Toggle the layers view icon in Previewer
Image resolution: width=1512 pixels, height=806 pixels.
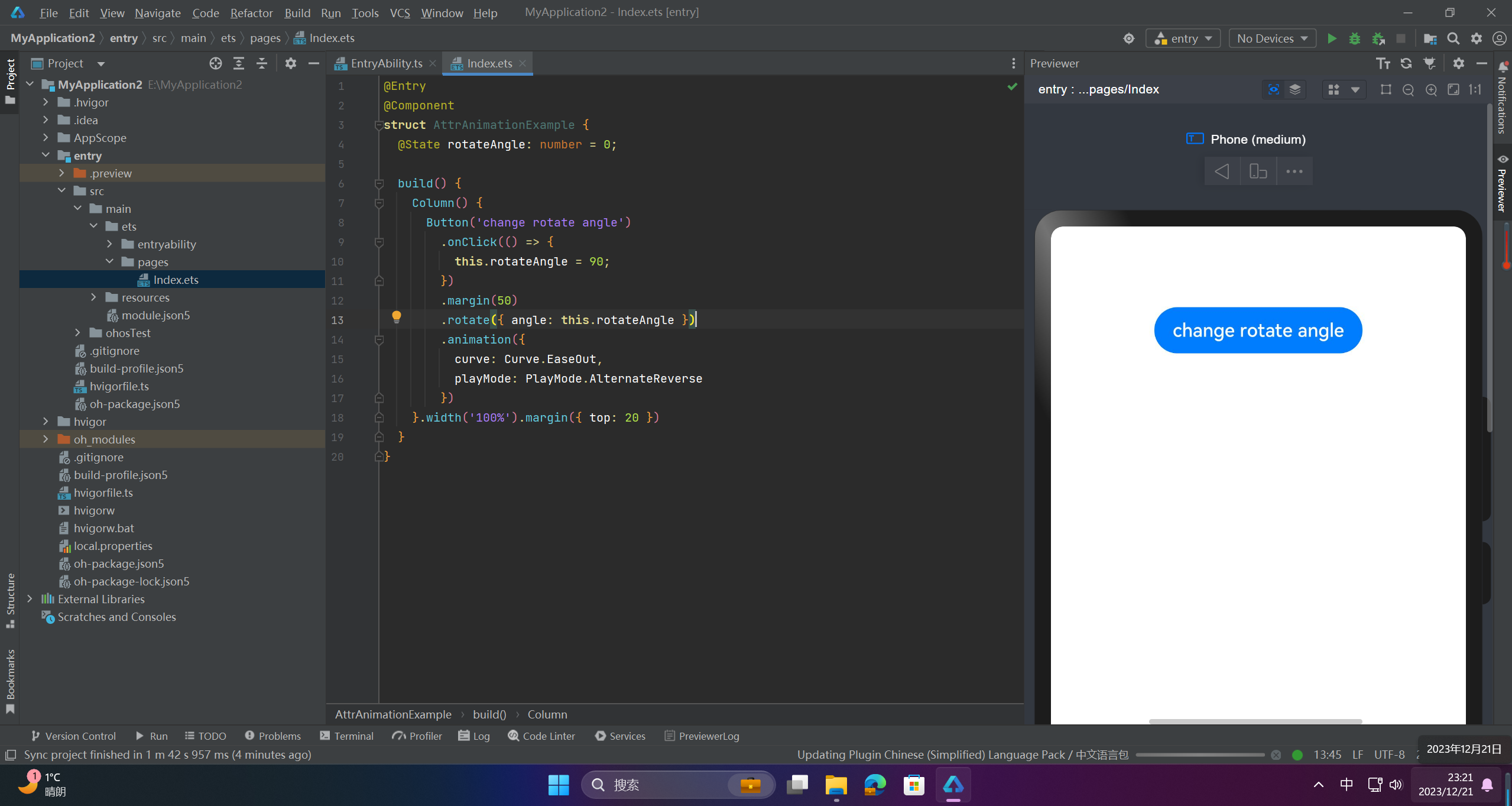click(x=1295, y=89)
